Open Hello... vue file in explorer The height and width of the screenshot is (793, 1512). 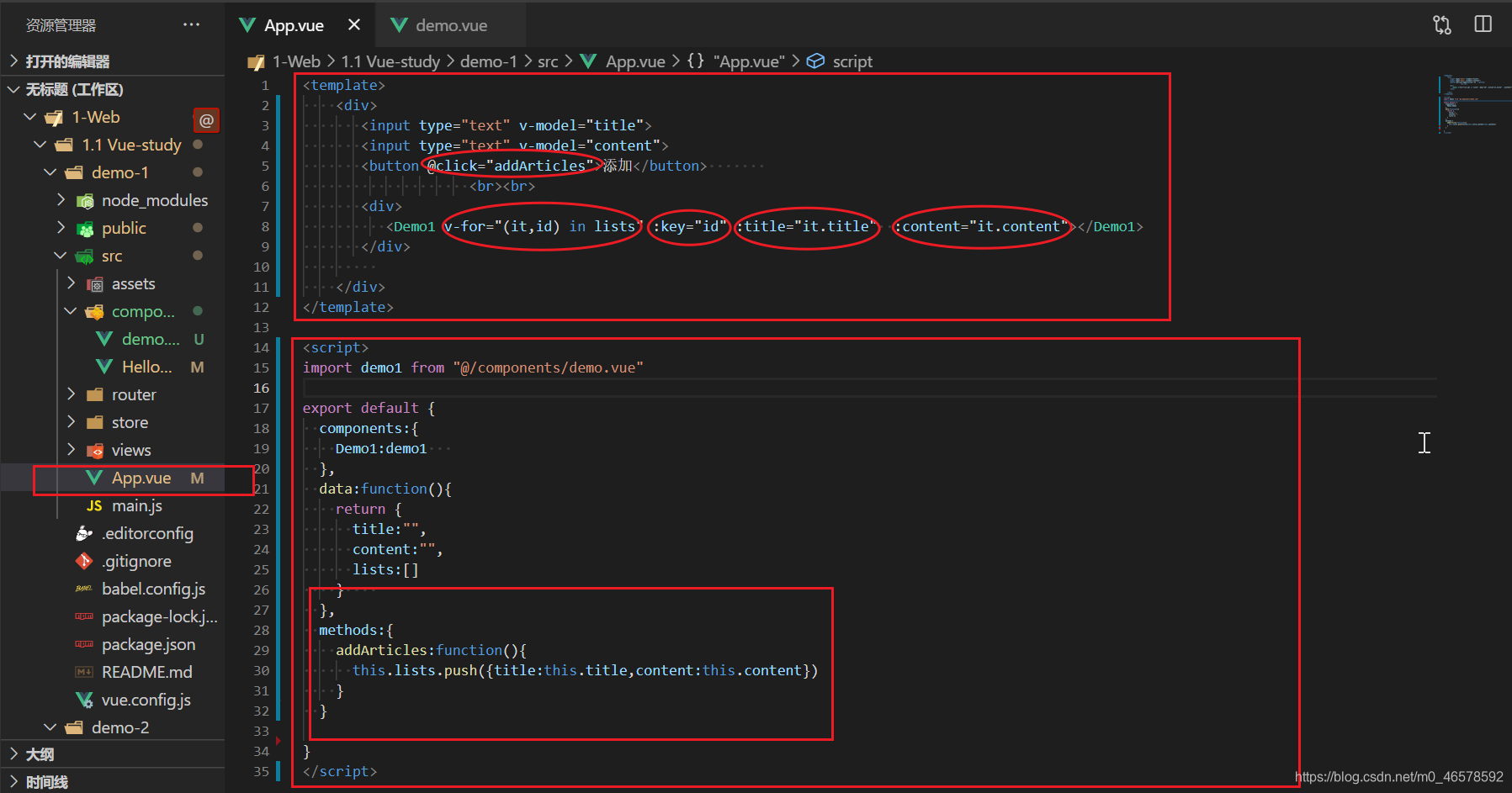point(146,367)
